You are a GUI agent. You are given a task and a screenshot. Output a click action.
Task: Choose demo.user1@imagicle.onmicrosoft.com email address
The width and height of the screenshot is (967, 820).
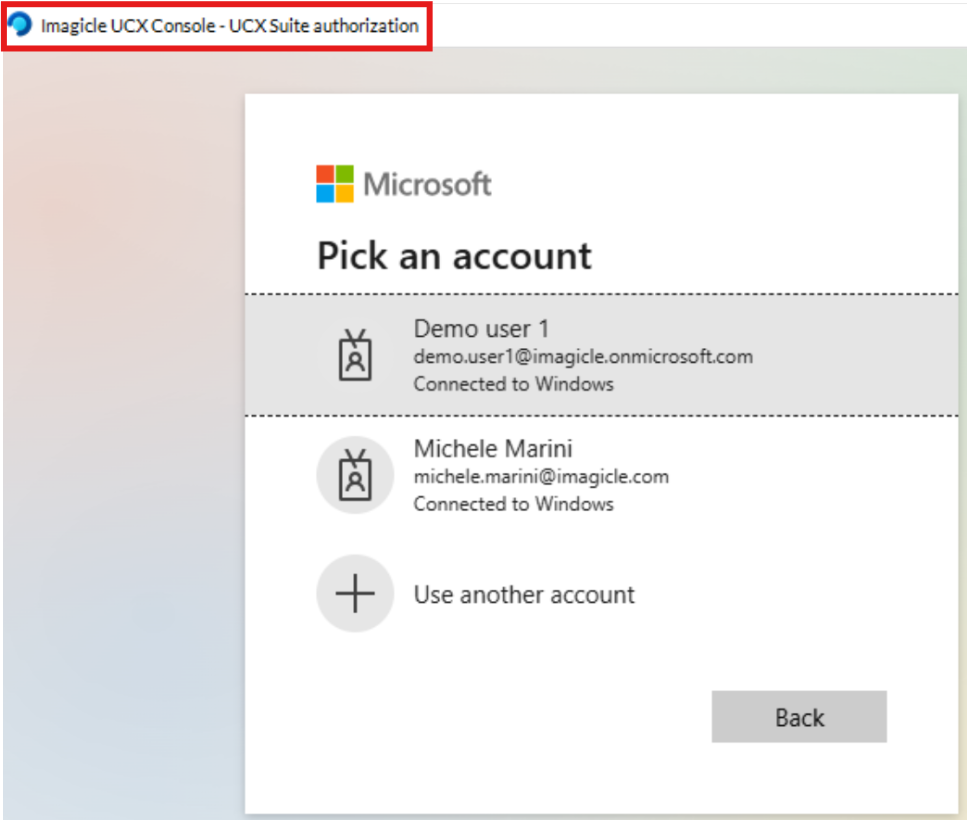(583, 357)
